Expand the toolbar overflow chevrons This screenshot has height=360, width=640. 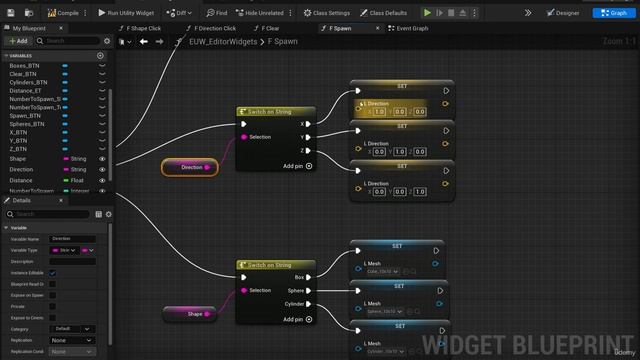click(x=528, y=13)
